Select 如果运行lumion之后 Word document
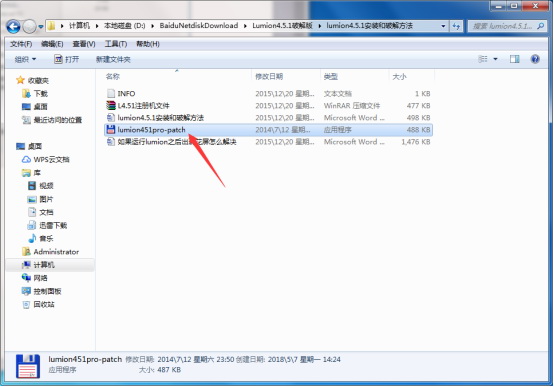 [269, 142]
